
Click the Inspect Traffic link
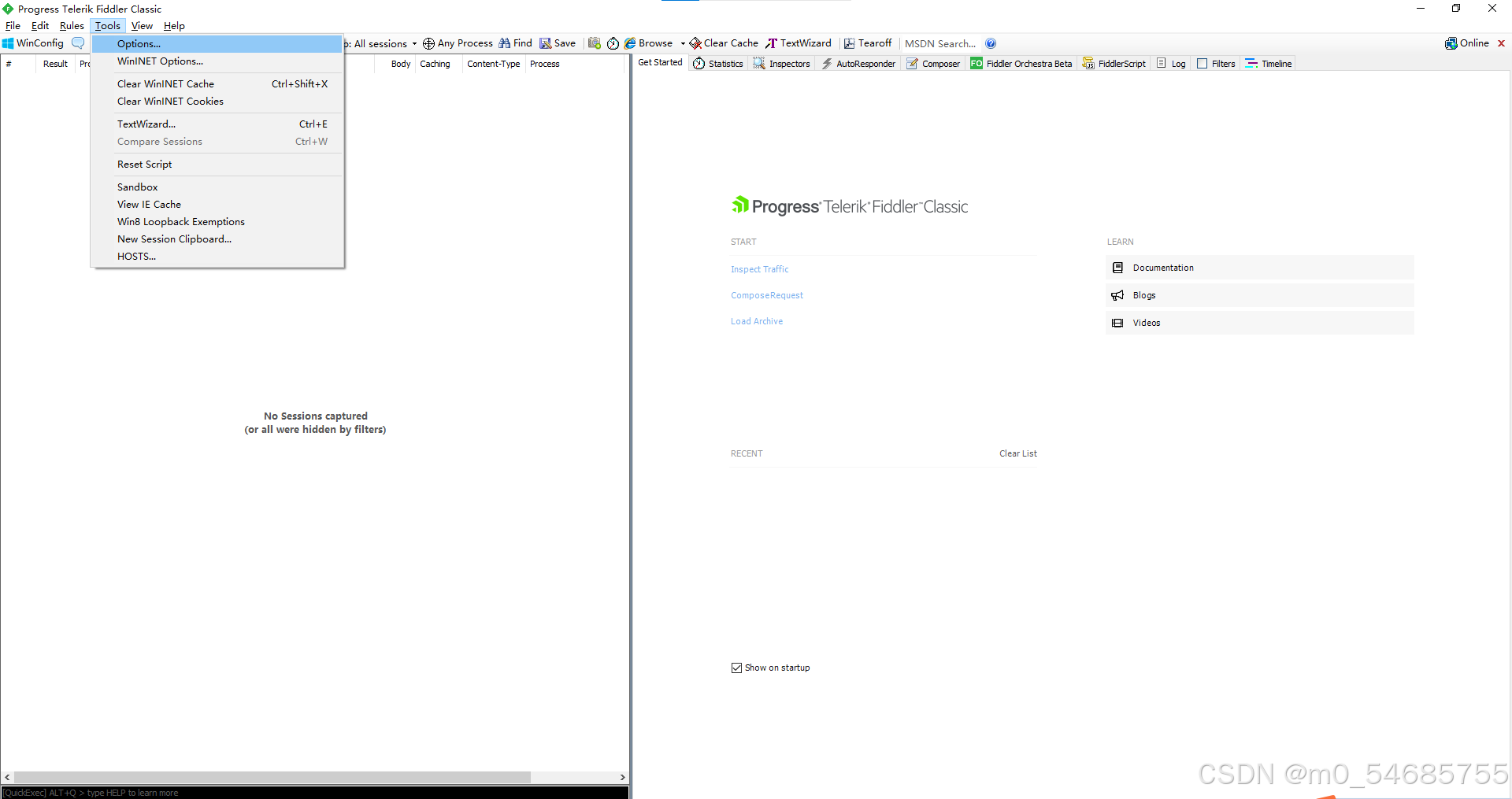click(x=759, y=269)
